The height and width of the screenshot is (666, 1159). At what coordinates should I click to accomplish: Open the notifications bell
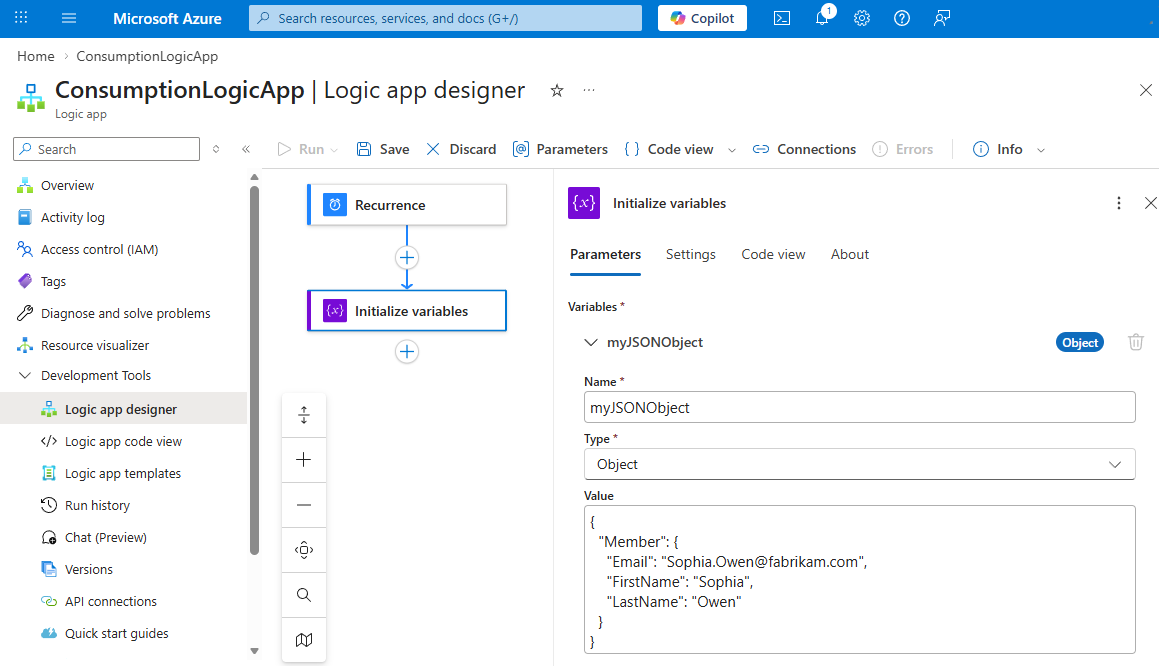click(822, 18)
